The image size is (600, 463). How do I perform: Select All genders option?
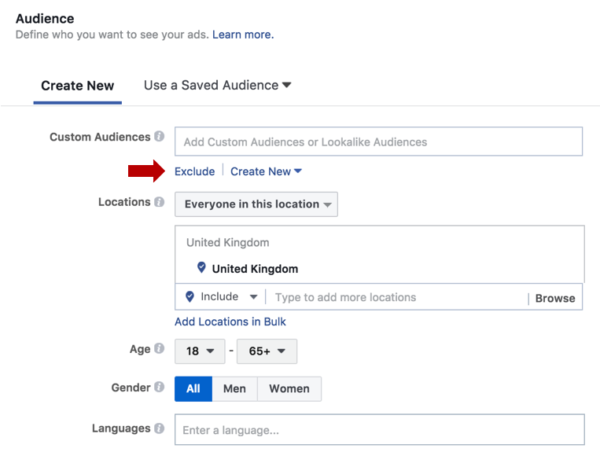click(193, 389)
